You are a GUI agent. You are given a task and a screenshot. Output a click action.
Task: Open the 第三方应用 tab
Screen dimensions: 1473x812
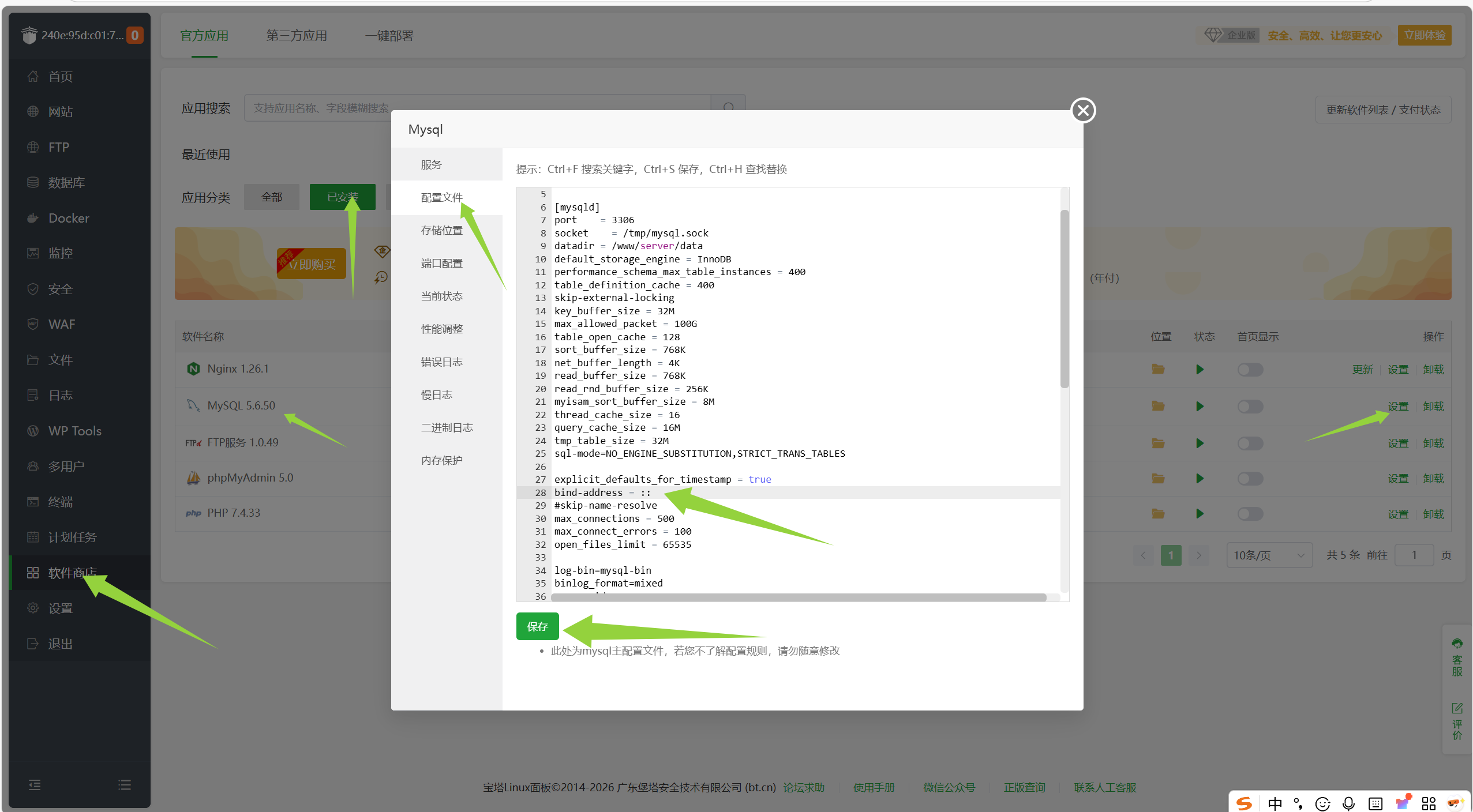tap(296, 36)
